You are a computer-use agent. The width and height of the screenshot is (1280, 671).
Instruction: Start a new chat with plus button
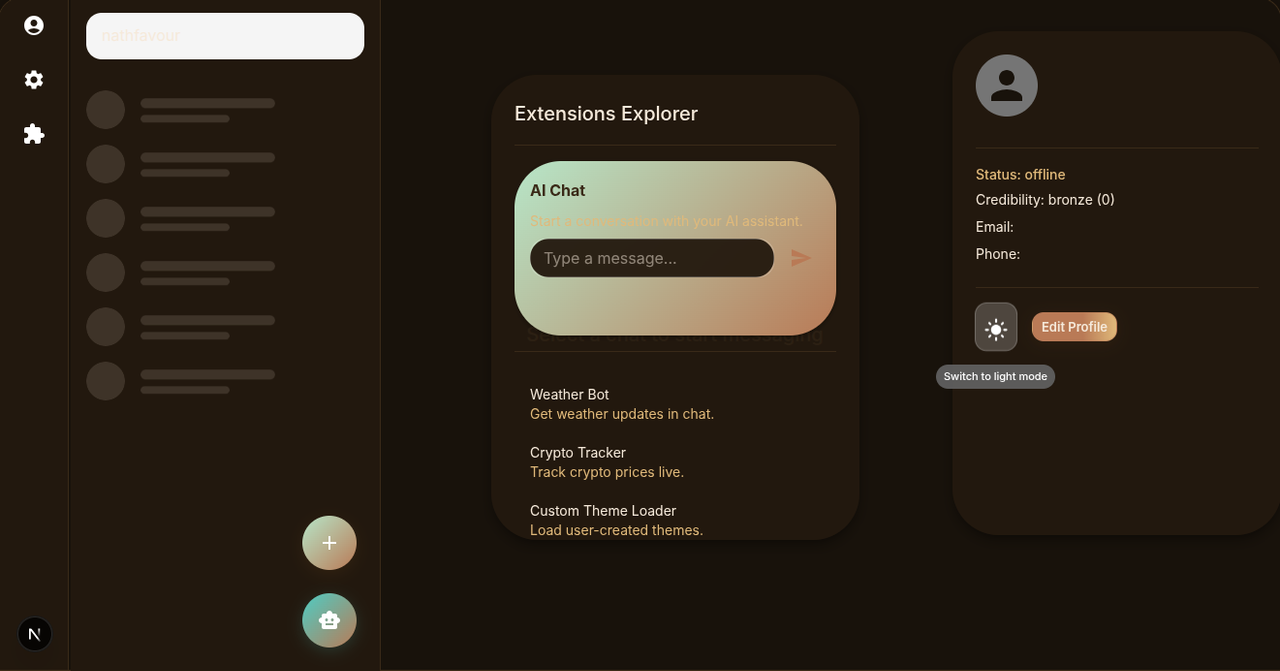tap(329, 543)
